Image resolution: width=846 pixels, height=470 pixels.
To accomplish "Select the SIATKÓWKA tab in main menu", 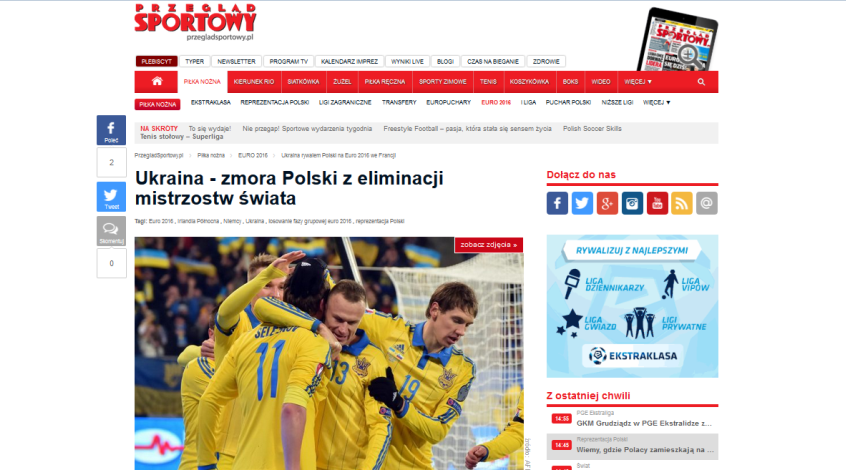I will 303,82.
